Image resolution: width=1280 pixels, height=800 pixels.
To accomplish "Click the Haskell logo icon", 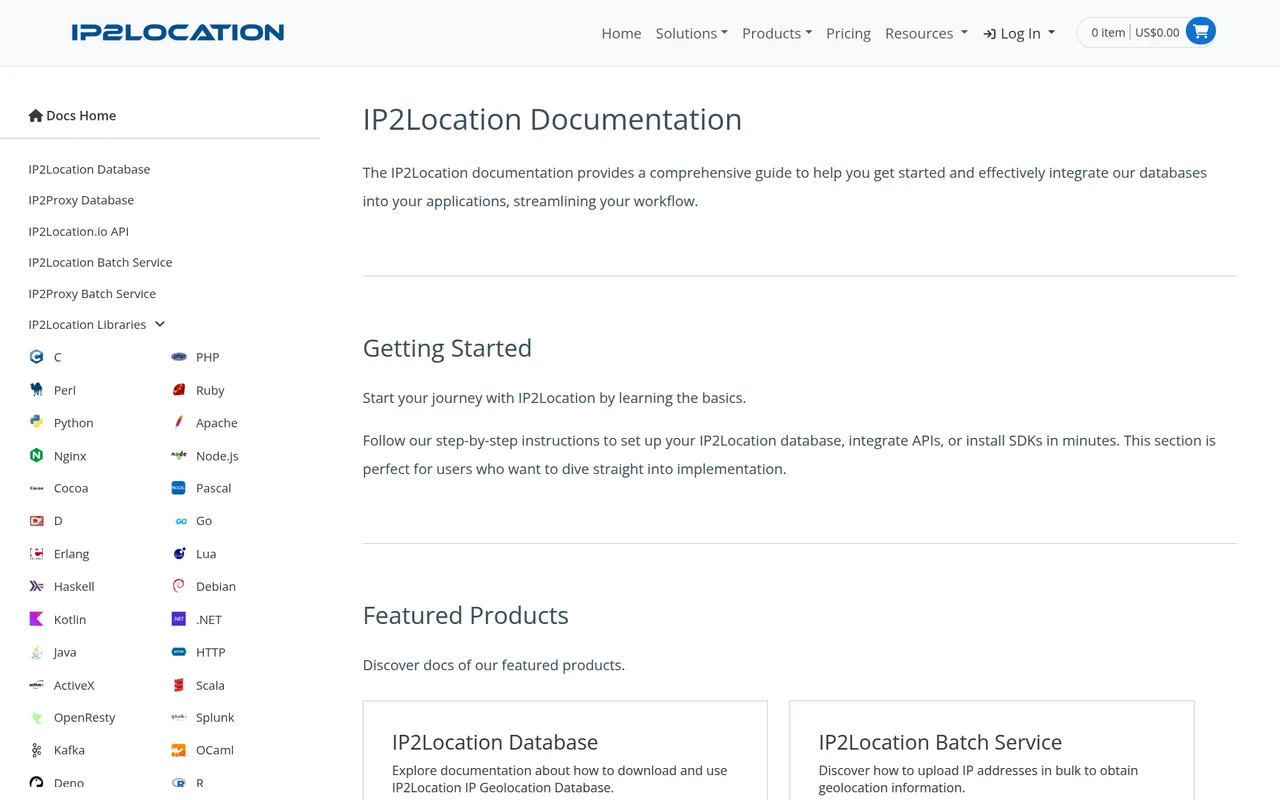I will click(36, 586).
